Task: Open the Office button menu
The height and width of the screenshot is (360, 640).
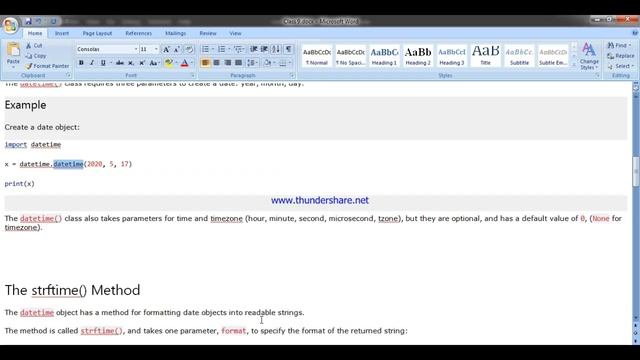Action: point(10,25)
